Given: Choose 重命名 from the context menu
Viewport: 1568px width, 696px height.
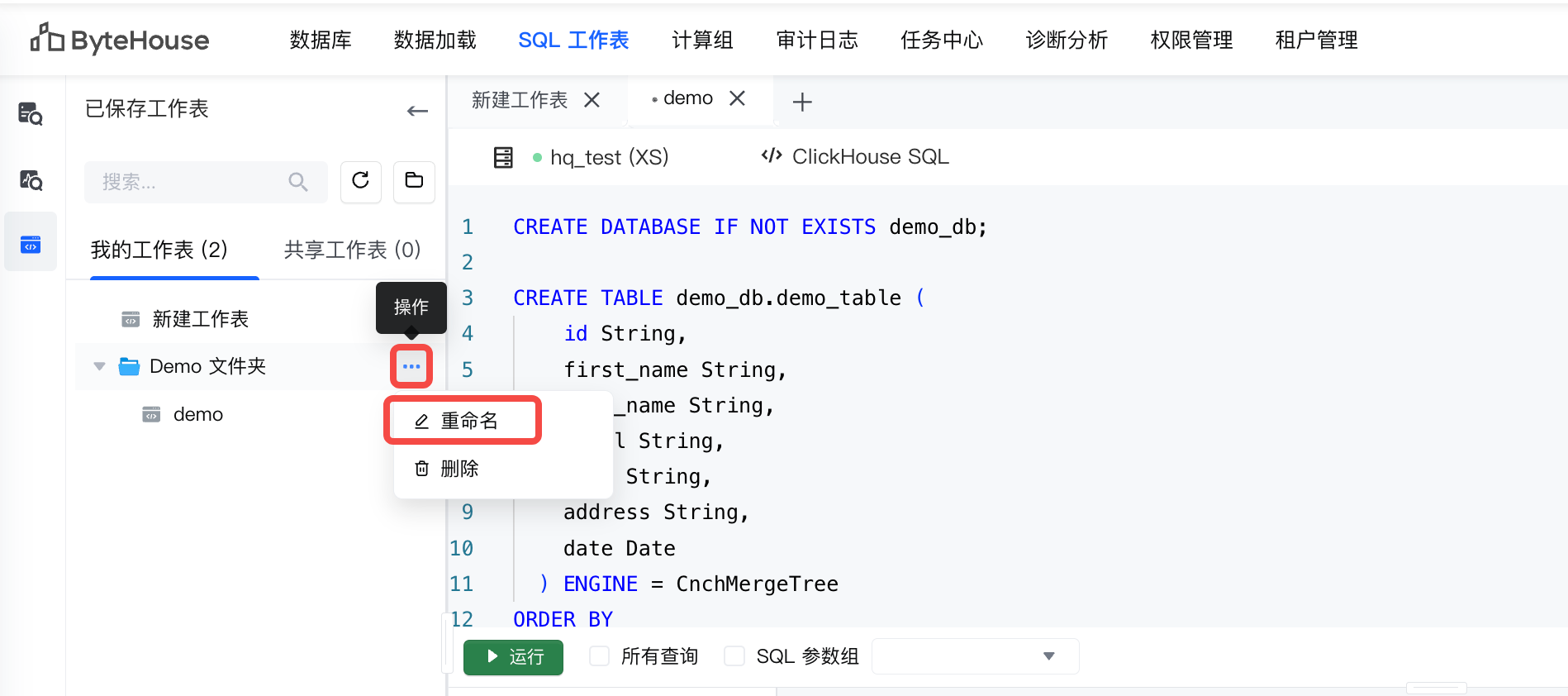Looking at the screenshot, I should click(x=468, y=421).
